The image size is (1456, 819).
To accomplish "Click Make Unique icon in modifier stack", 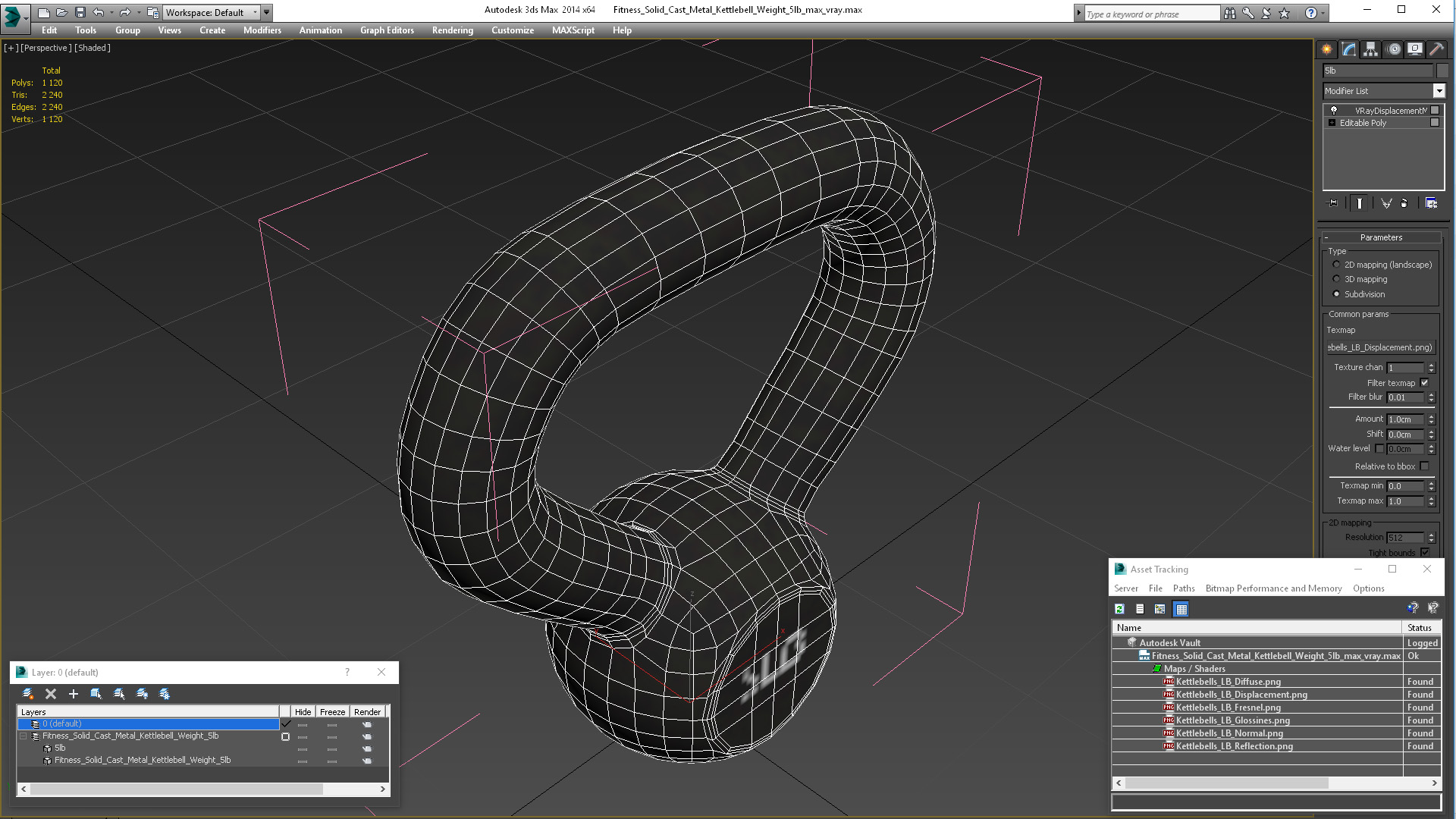I will [1386, 203].
